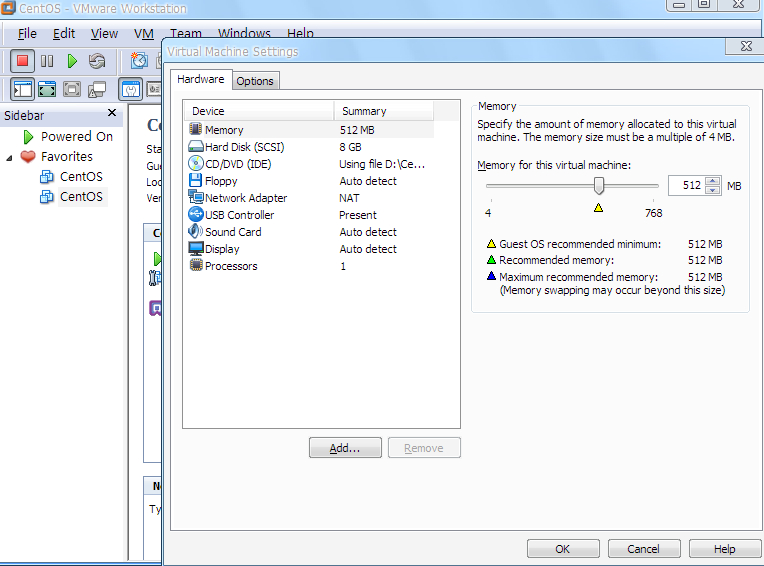Click the Summary column header
The height and width of the screenshot is (566, 764).
pos(384,111)
